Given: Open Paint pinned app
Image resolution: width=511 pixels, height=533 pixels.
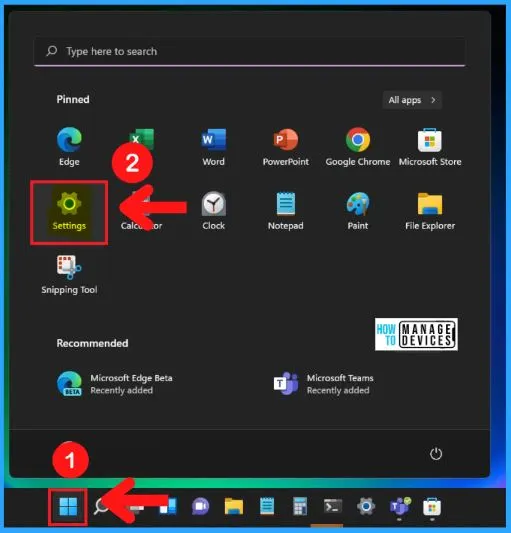Looking at the screenshot, I should point(358,211).
